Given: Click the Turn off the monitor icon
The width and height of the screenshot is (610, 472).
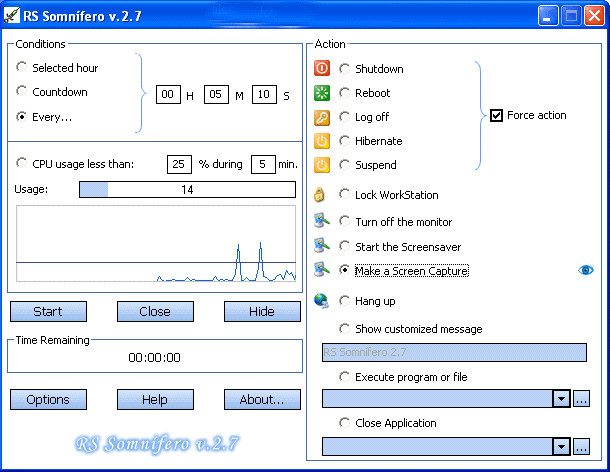Looking at the screenshot, I should coord(322,221).
